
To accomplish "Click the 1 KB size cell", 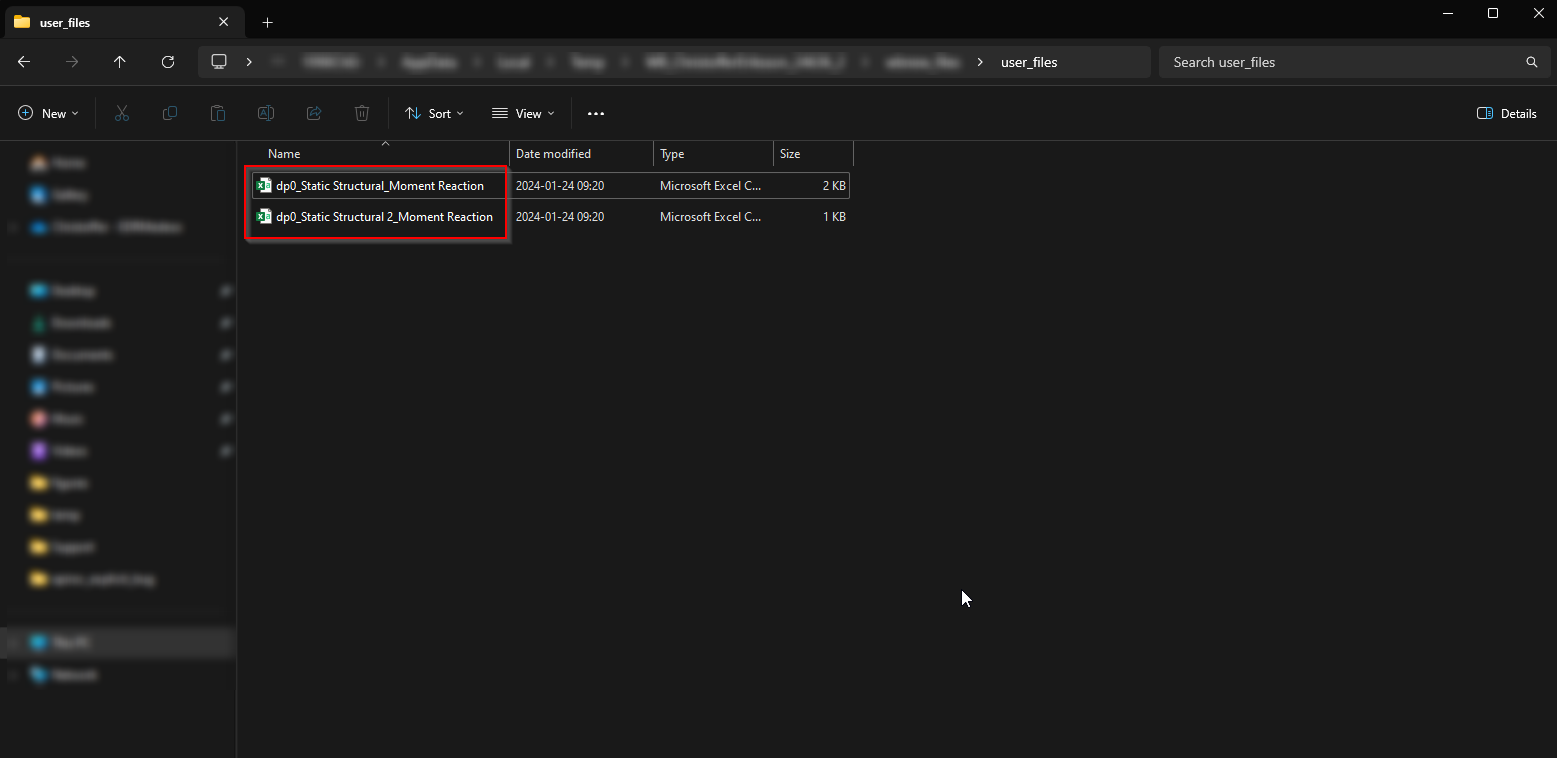I will coord(833,217).
